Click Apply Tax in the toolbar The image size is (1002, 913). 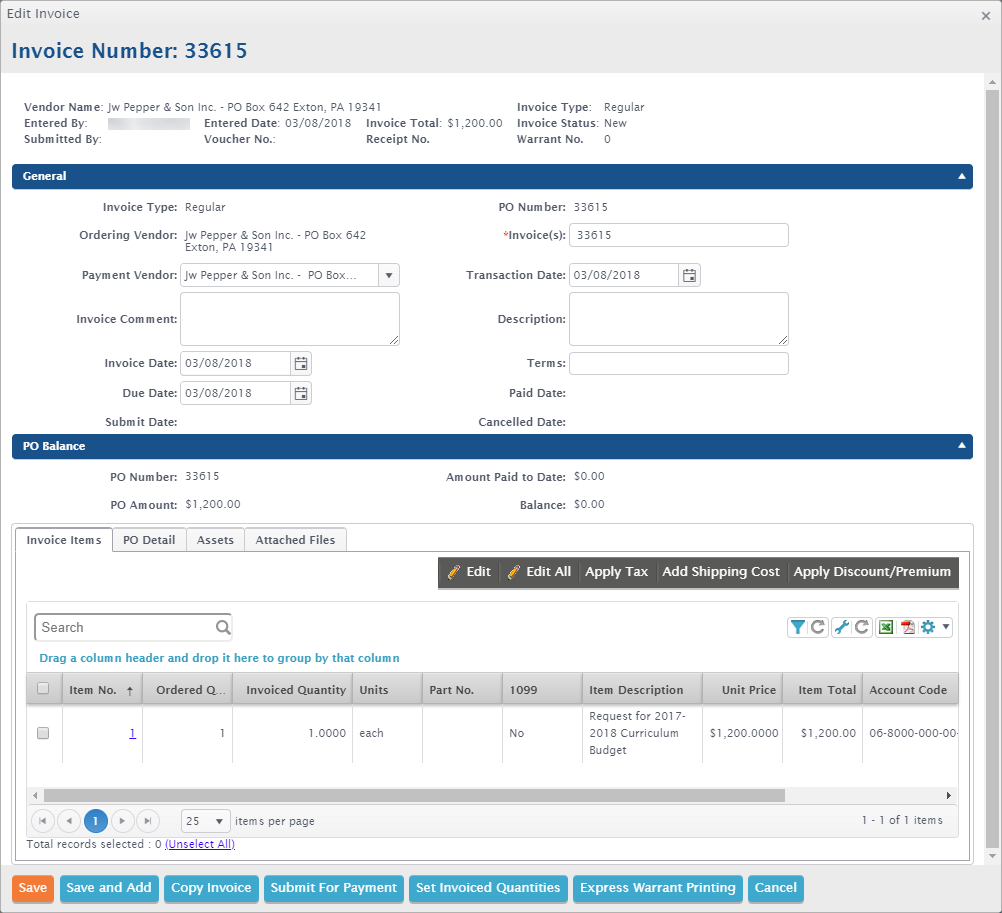[x=617, y=572]
